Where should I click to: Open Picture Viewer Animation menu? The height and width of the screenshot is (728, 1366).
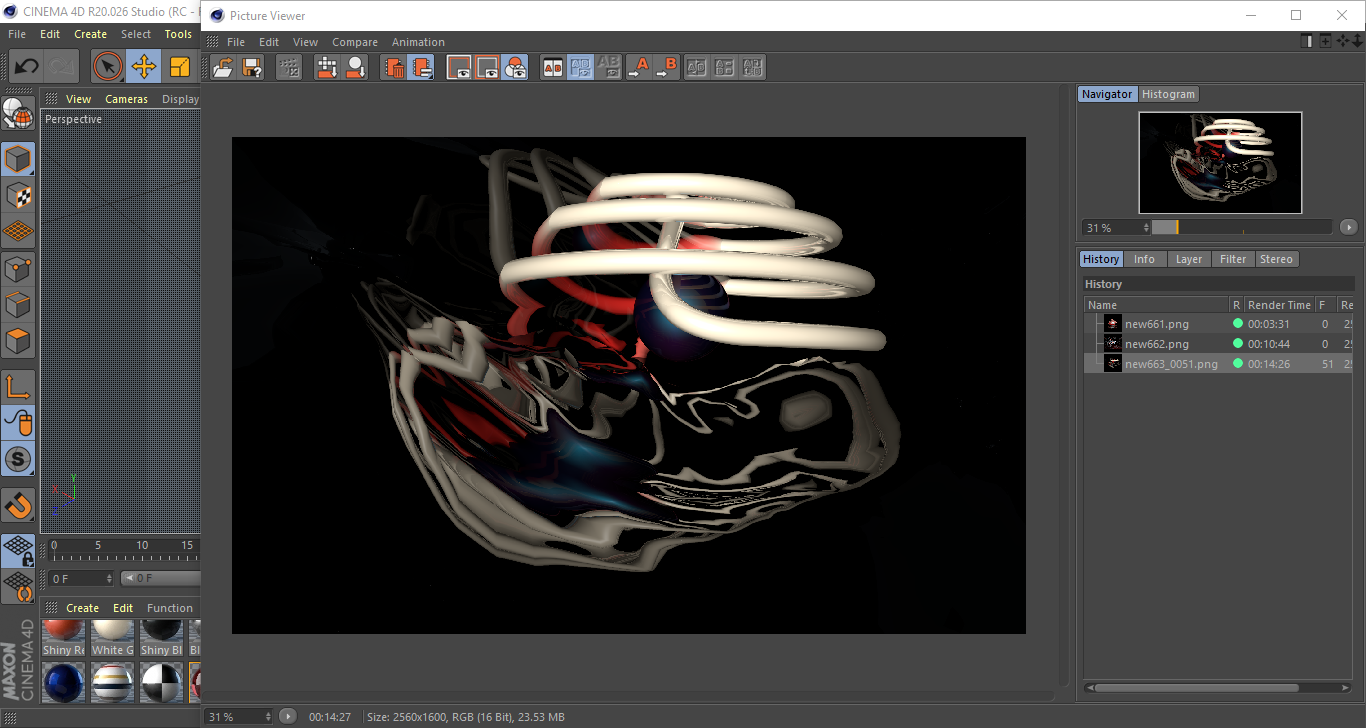[418, 42]
